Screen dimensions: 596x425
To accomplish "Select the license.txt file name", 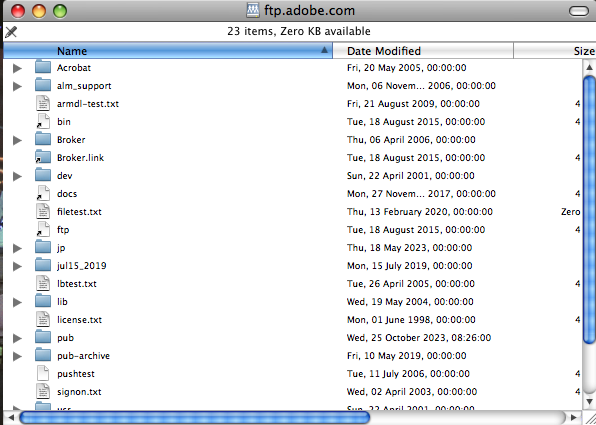I will (79, 320).
